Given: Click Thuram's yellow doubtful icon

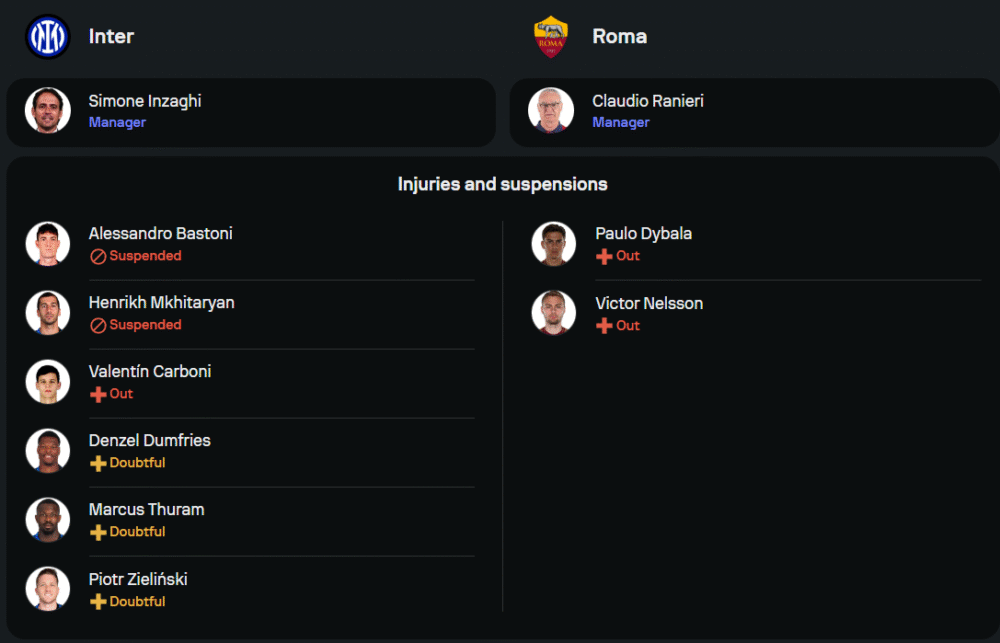Looking at the screenshot, I should point(98,532).
